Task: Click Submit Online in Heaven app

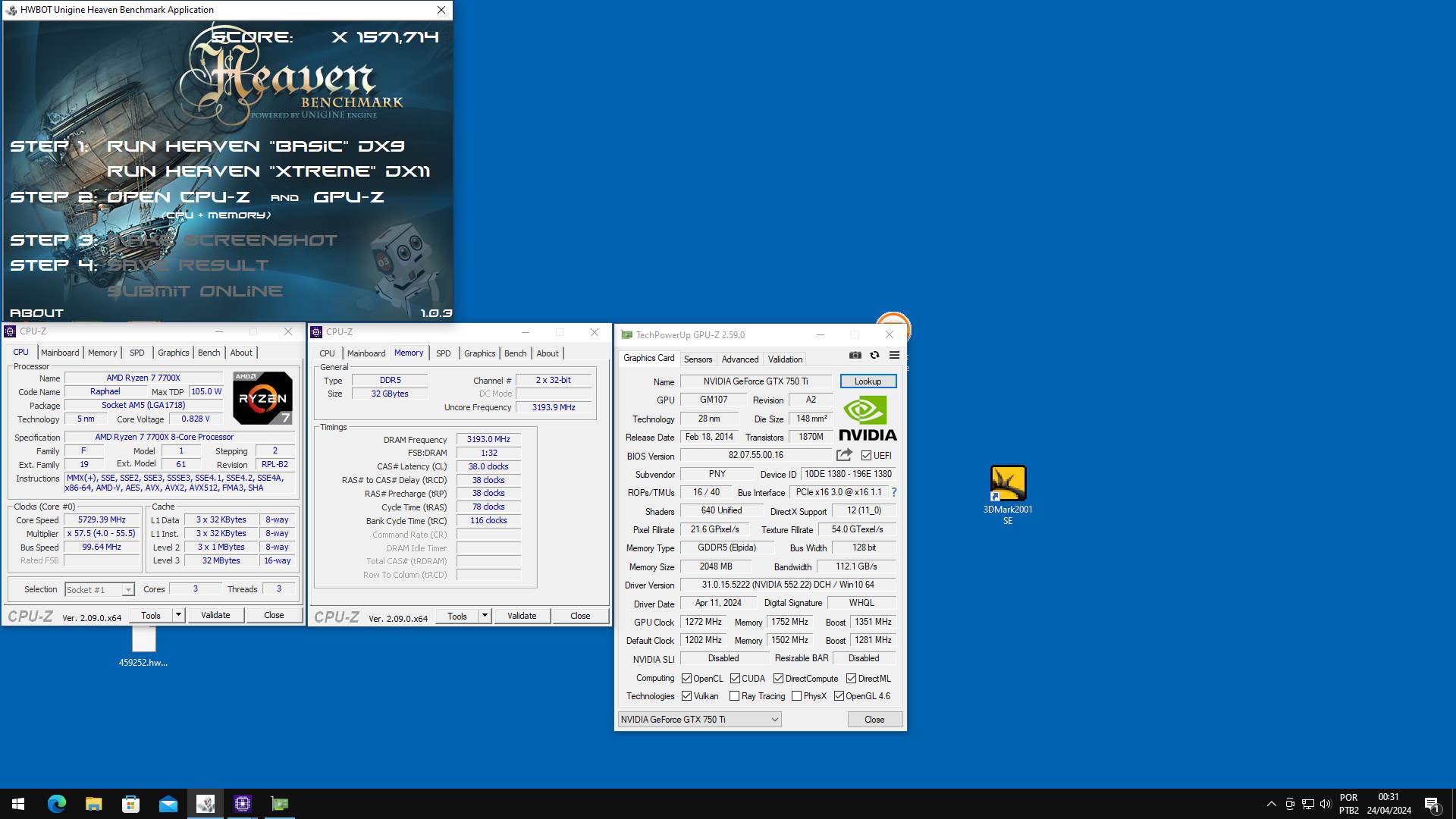Action: click(195, 291)
